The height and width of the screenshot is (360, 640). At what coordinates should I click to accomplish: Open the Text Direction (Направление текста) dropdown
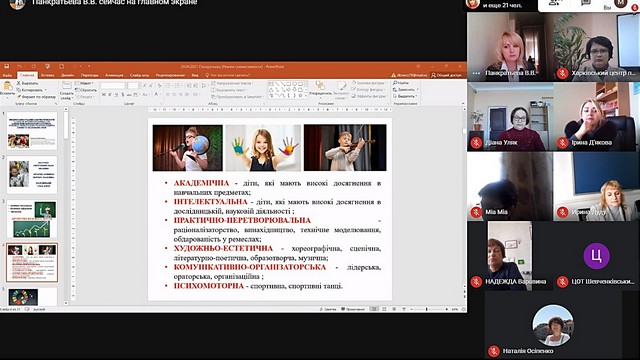coord(232,83)
